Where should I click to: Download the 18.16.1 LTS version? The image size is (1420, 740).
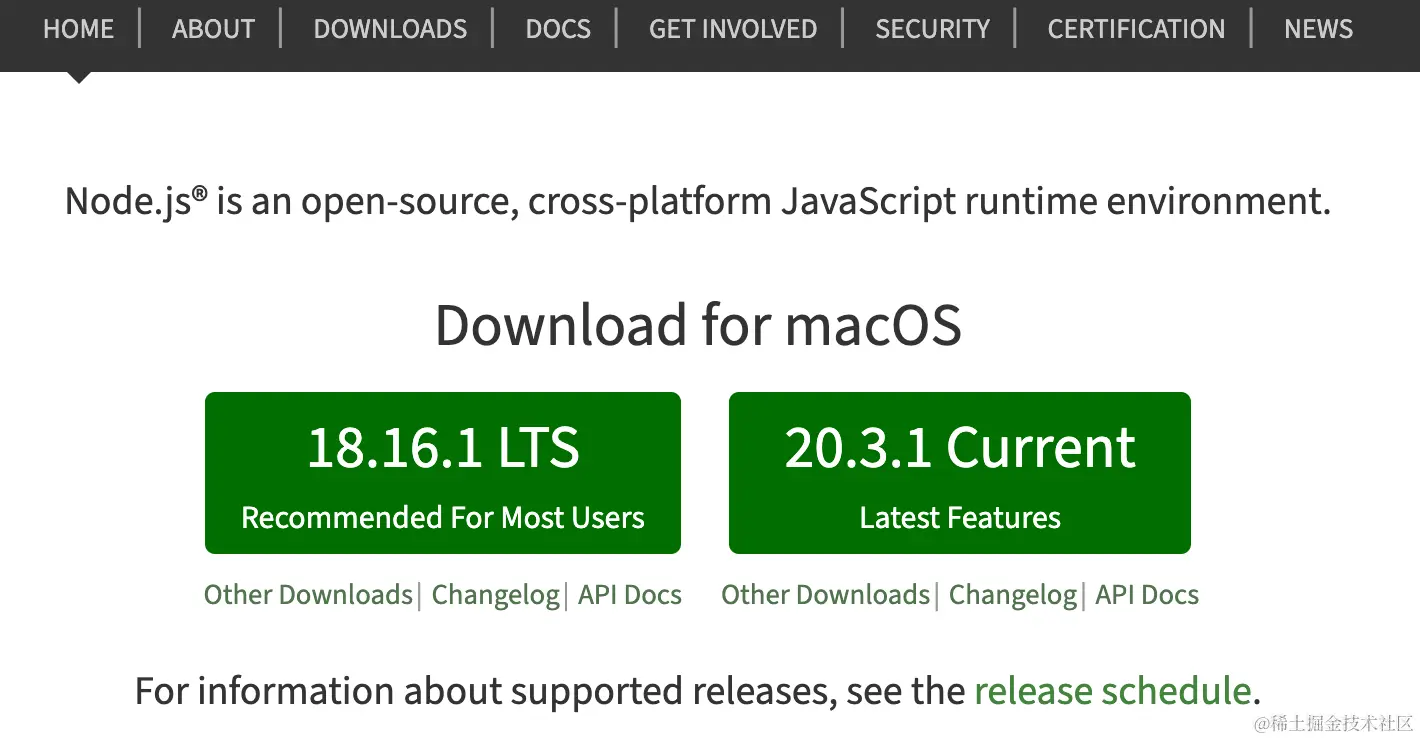click(x=443, y=473)
